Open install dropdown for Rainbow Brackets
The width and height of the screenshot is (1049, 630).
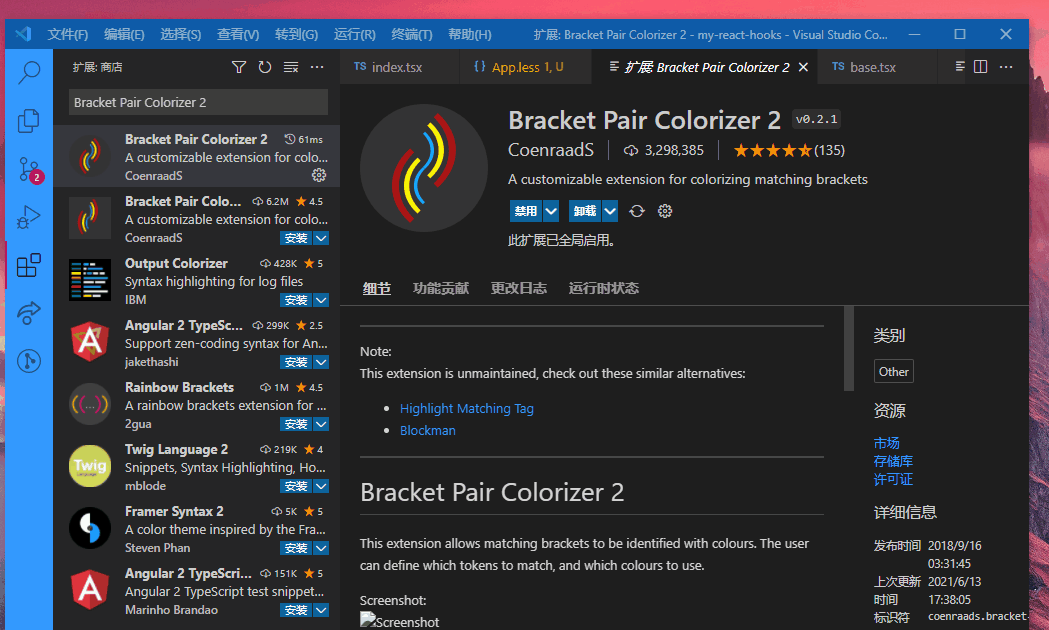(321, 424)
